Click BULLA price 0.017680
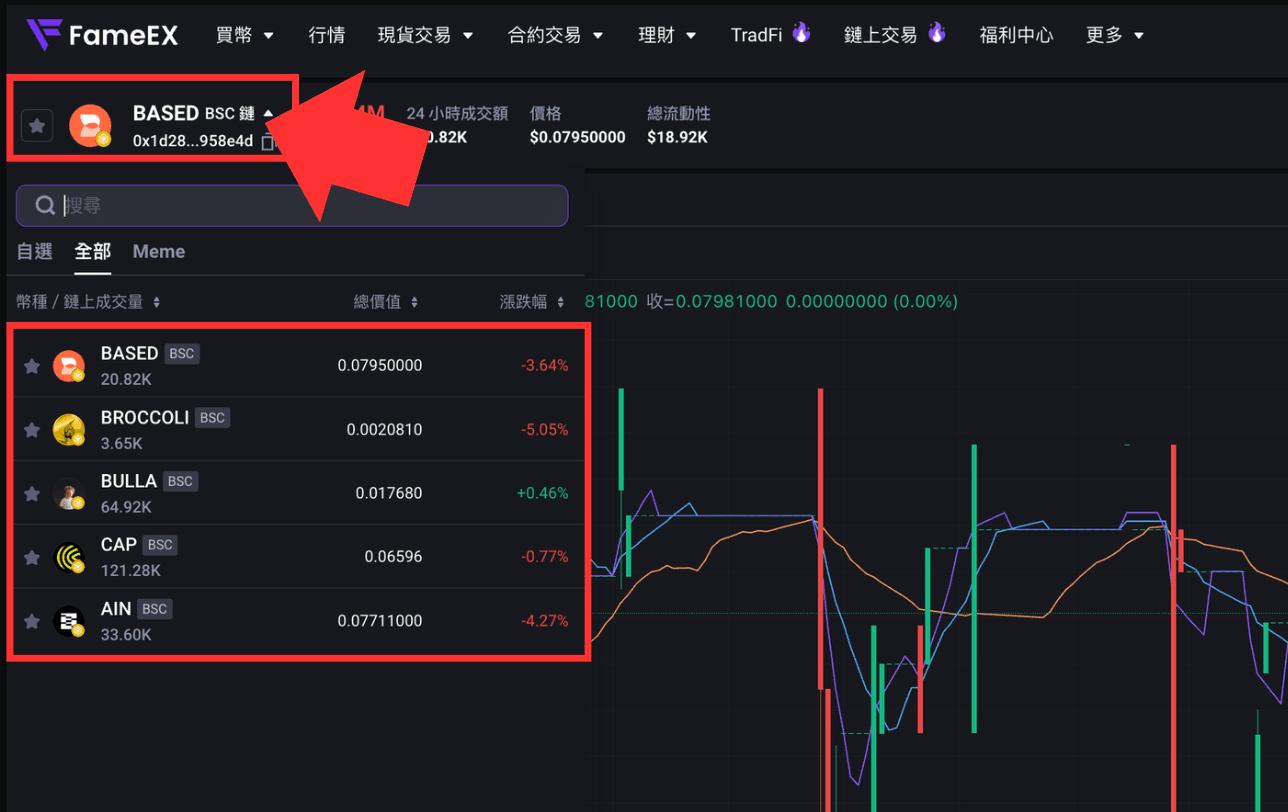Viewport: 1288px width, 812px height. click(389, 494)
